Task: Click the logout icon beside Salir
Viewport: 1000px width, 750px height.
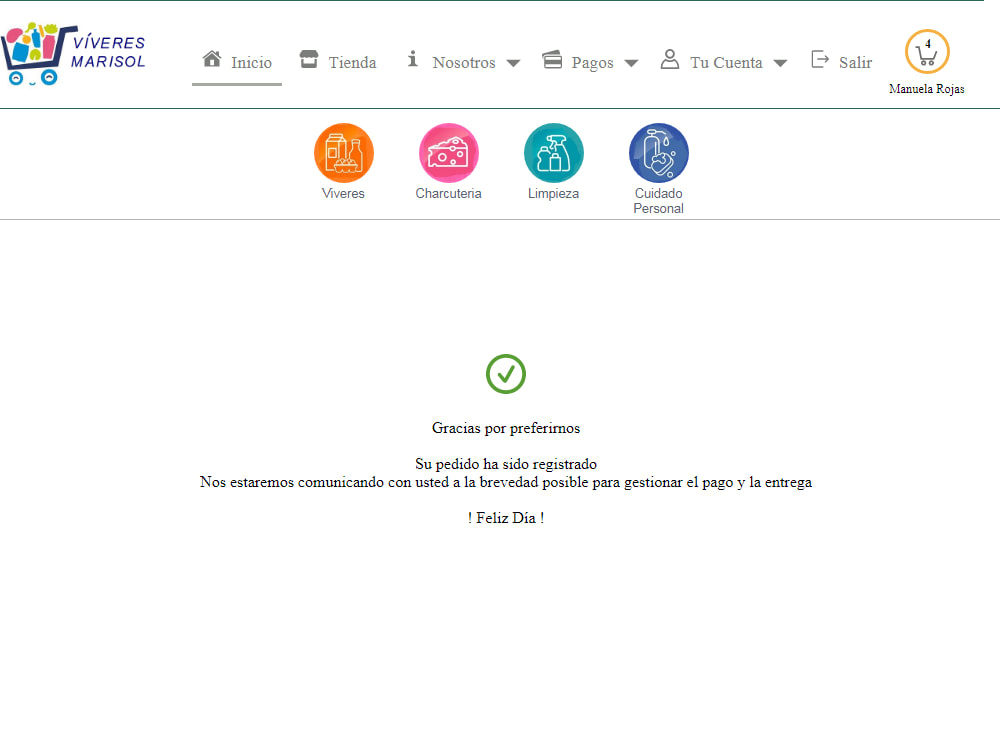Action: [x=820, y=59]
